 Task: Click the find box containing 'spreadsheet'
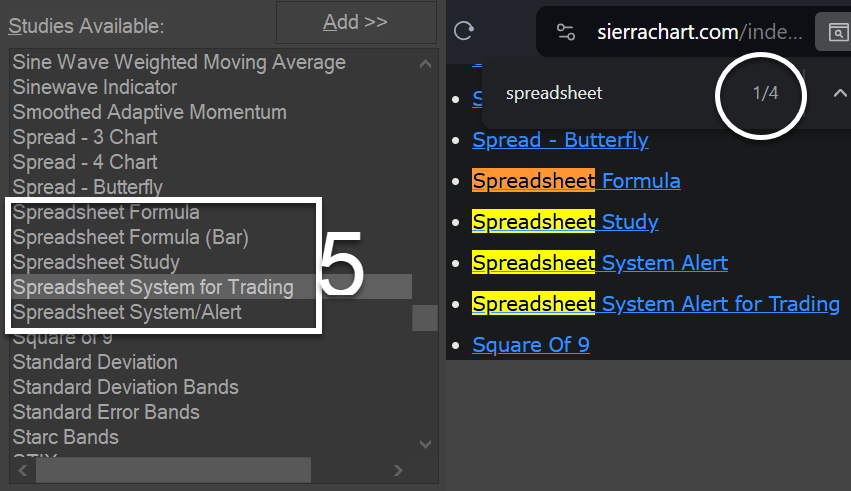tap(600, 93)
